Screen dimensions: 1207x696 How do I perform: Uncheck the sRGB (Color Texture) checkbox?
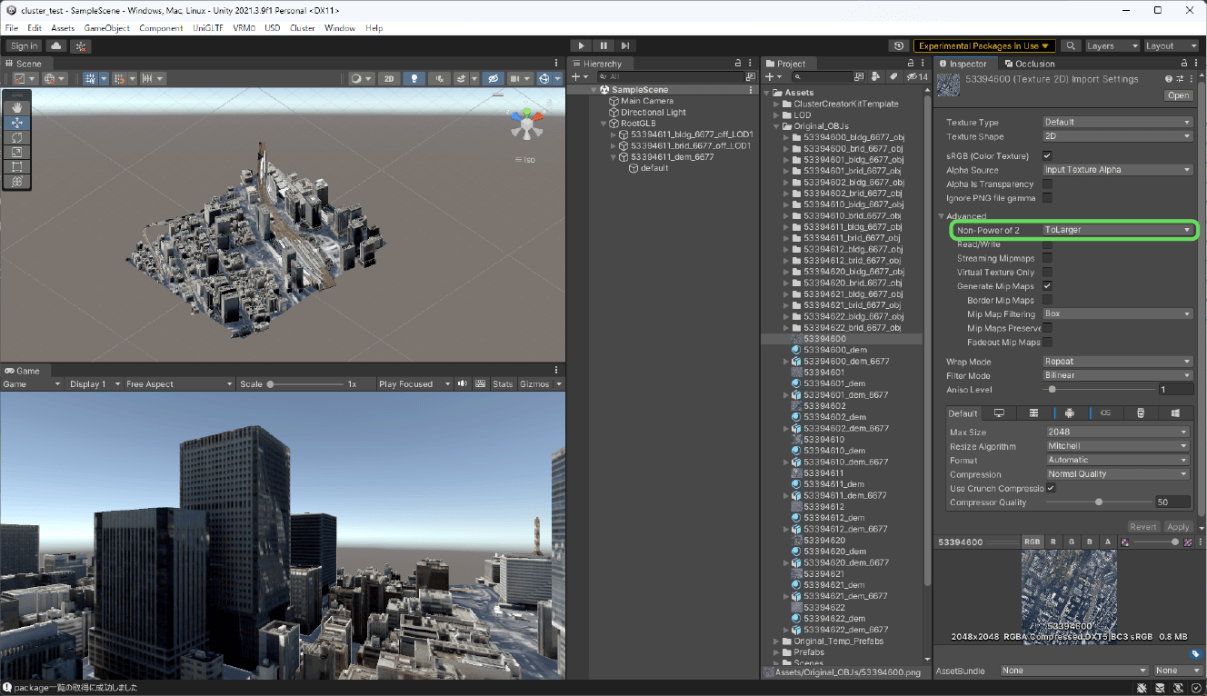click(x=1047, y=156)
